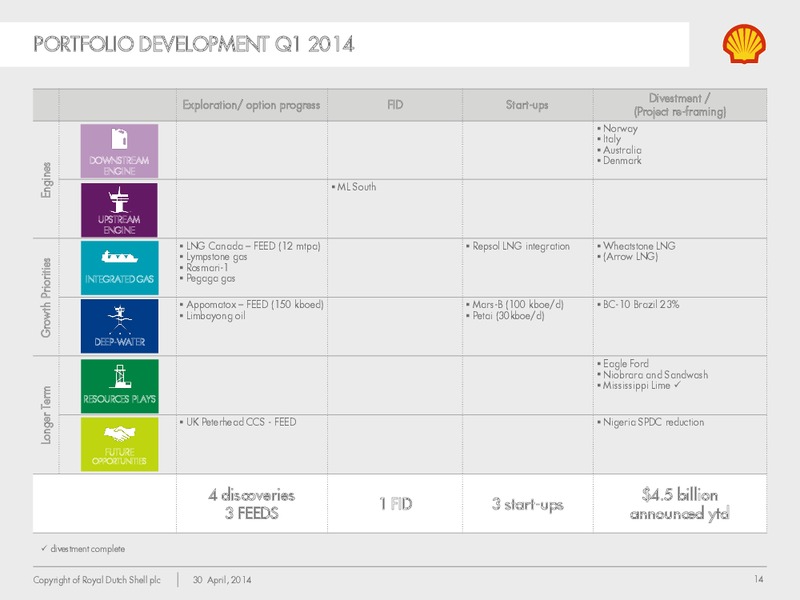
Task: Click the date 30 April, 2014
Action: (222, 580)
